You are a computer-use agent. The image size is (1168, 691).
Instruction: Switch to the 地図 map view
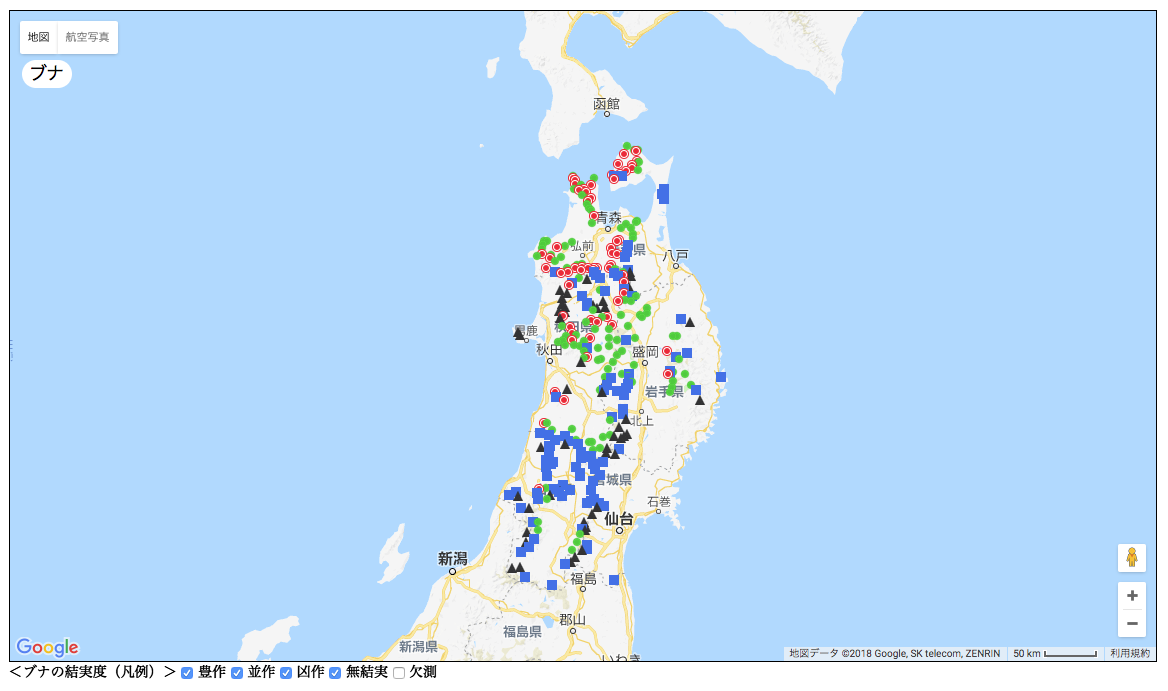(x=38, y=37)
